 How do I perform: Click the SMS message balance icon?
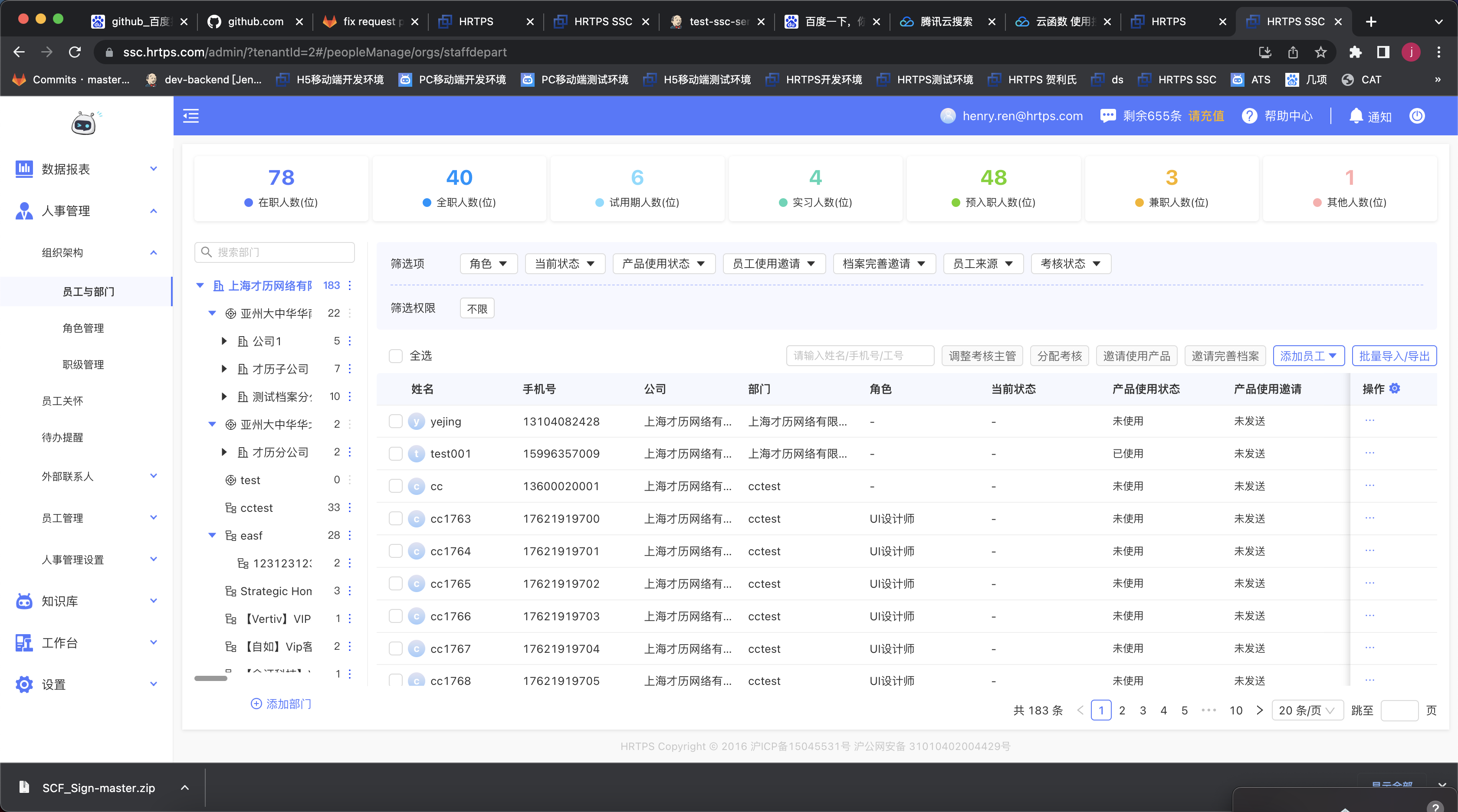(x=1108, y=116)
